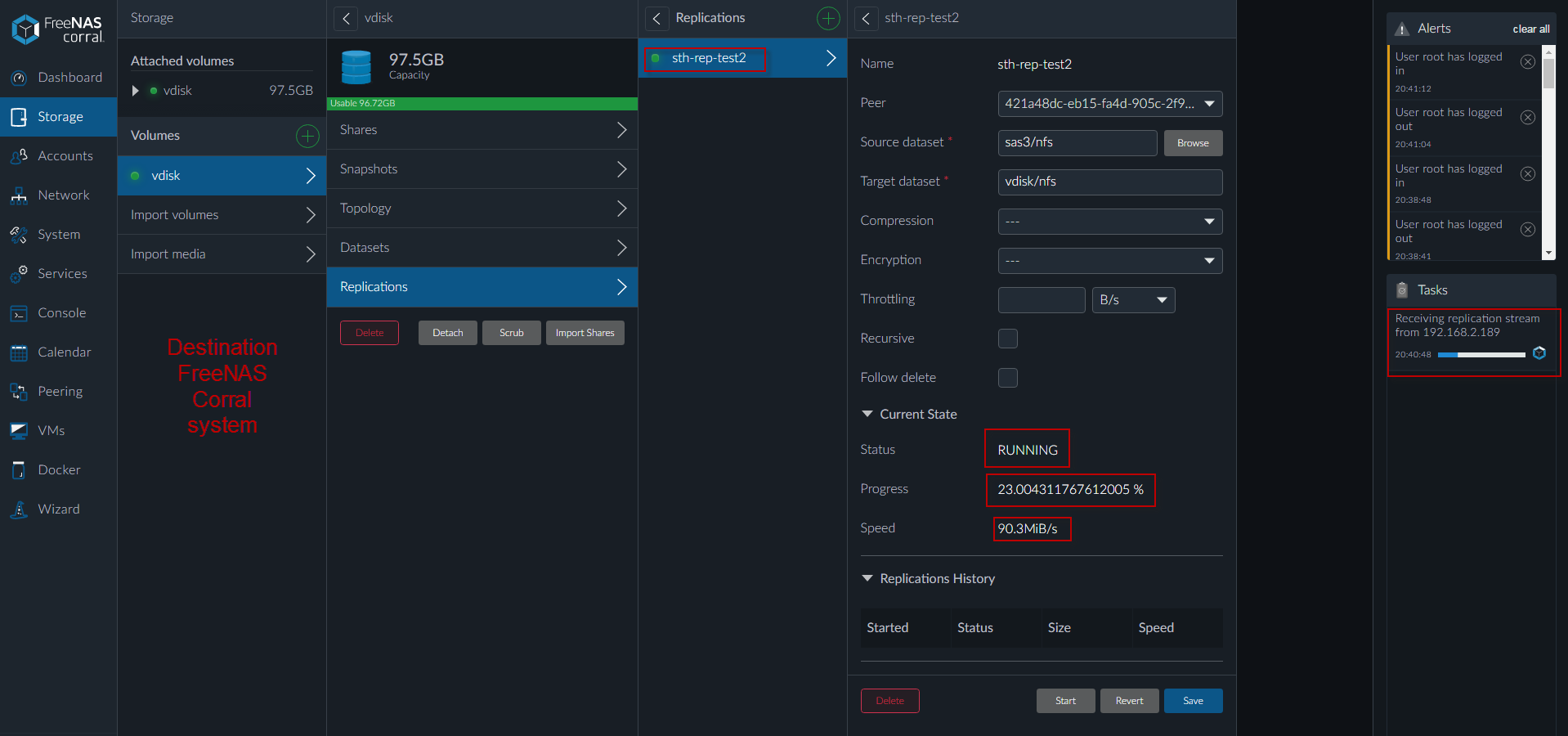Click the FreeNAS Corral logo

(x=57, y=29)
